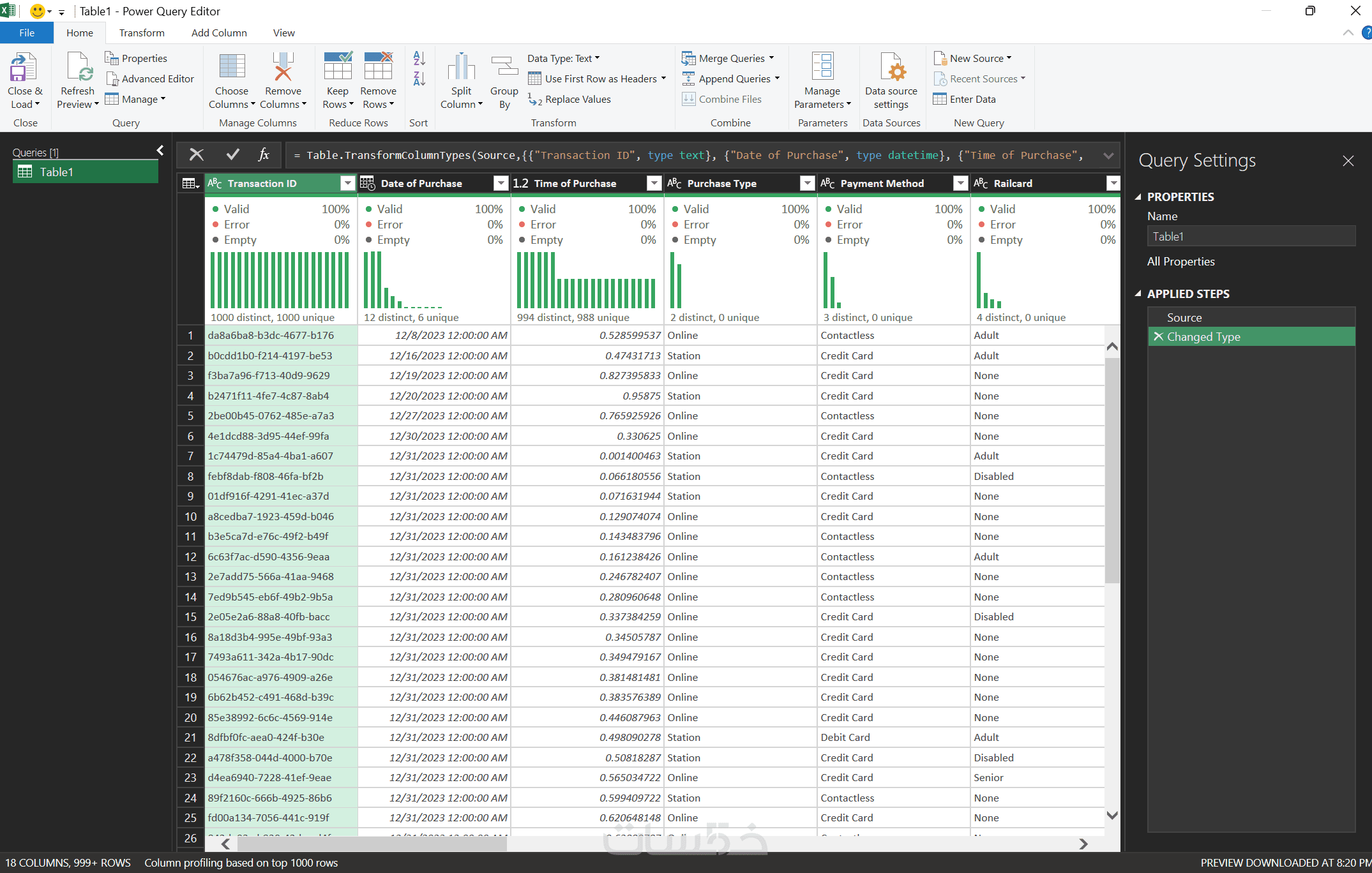The image size is (1372, 873).
Task: Cancel the formula bar edit
Action: pos(197,154)
